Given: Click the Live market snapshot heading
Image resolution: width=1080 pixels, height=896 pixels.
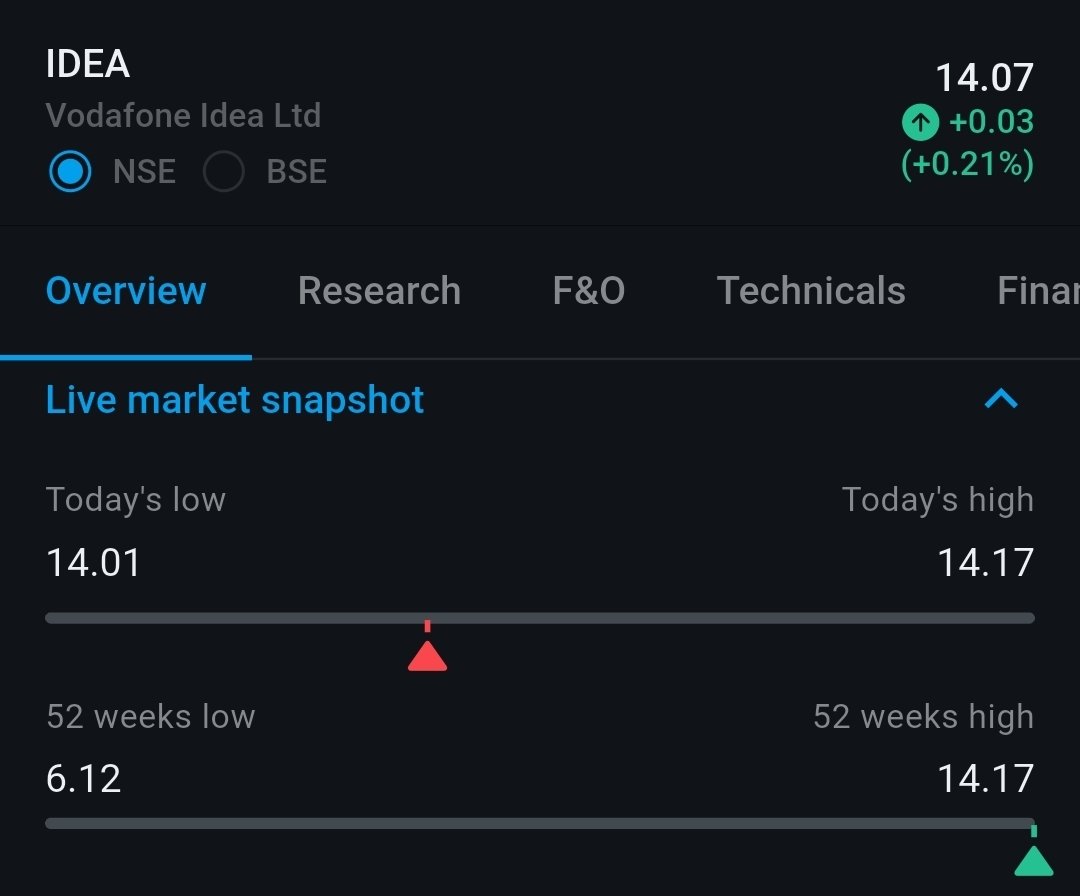Looking at the screenshot, I should [235, 400].
